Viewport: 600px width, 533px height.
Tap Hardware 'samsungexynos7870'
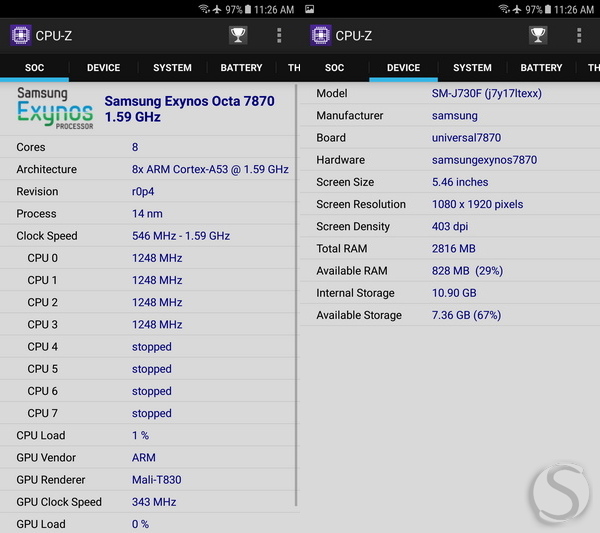484,160
